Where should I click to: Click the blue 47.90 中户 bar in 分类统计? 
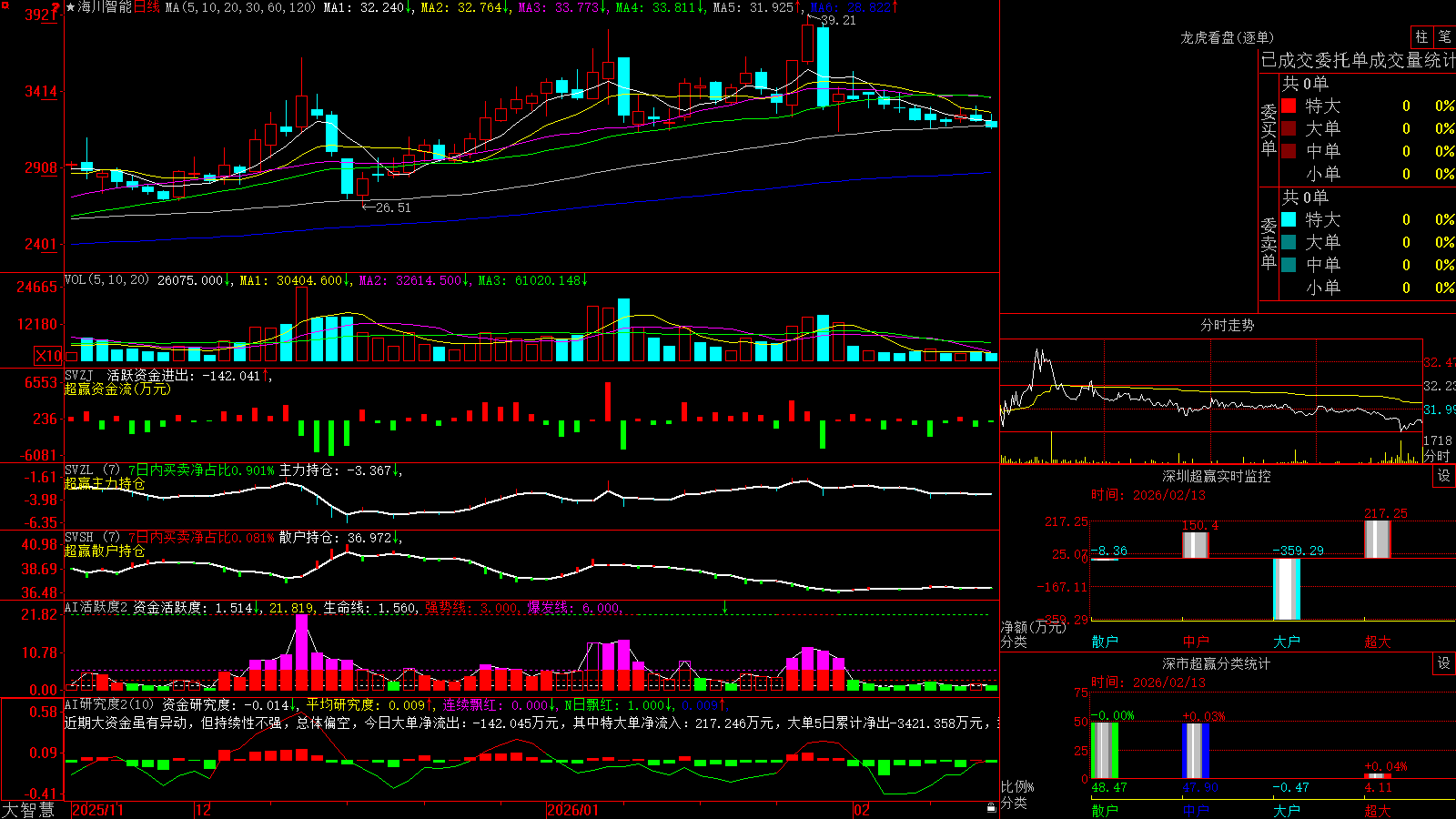coord(1196,751)
